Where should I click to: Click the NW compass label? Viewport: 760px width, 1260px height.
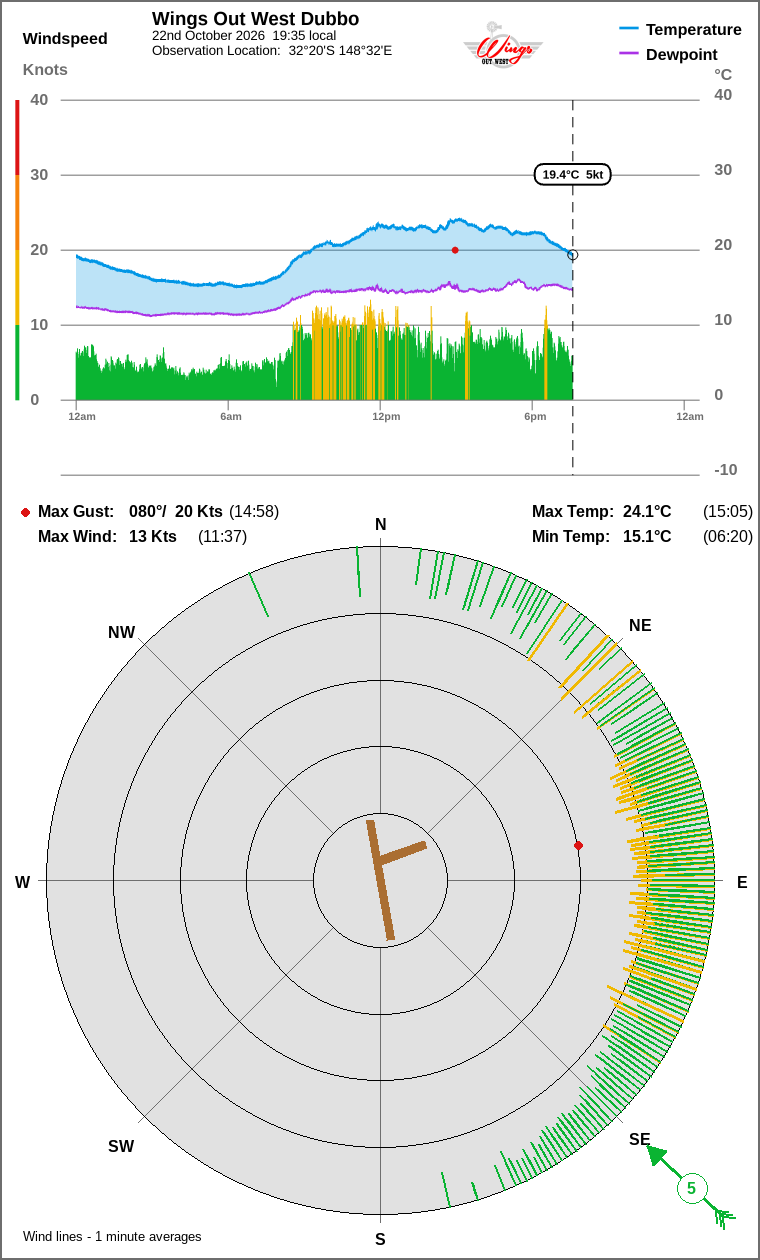121,633
